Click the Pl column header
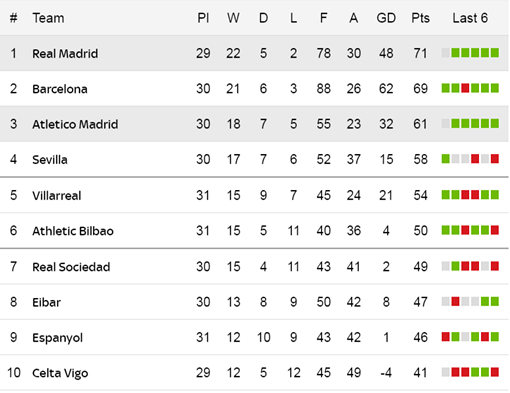Viewport: 510px width, 393px height. [203, 18]
